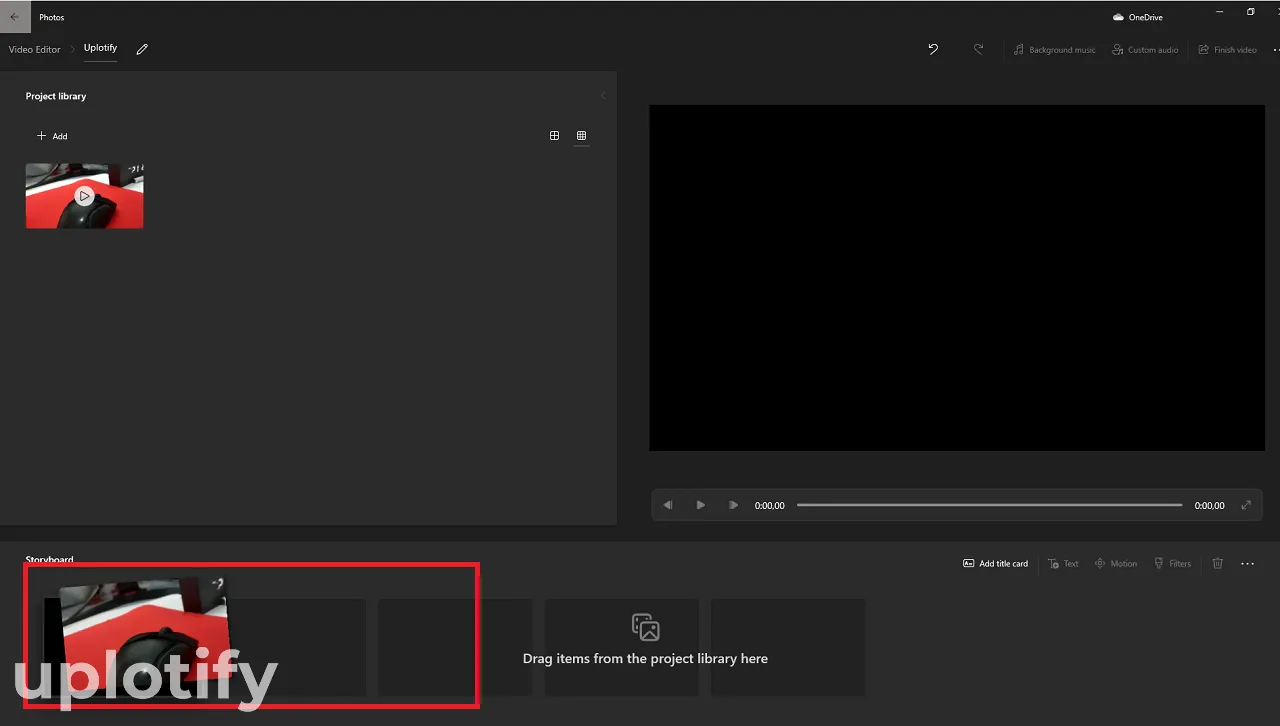1280x726 pixels.
Task: Select the Uplotify project tab
Action: click(x=100, y=48)
